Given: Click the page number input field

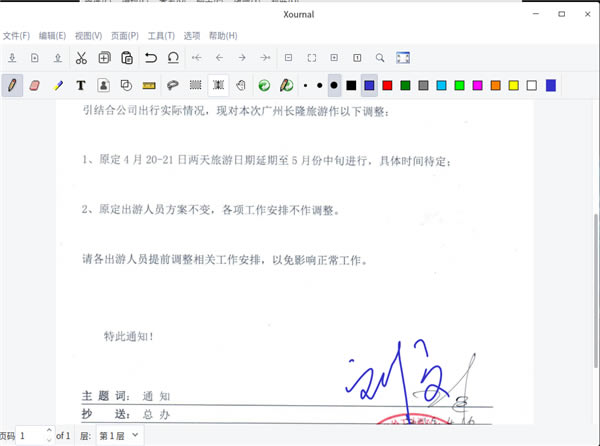Looking at the screenshot, I should click(x=31, y=435).
